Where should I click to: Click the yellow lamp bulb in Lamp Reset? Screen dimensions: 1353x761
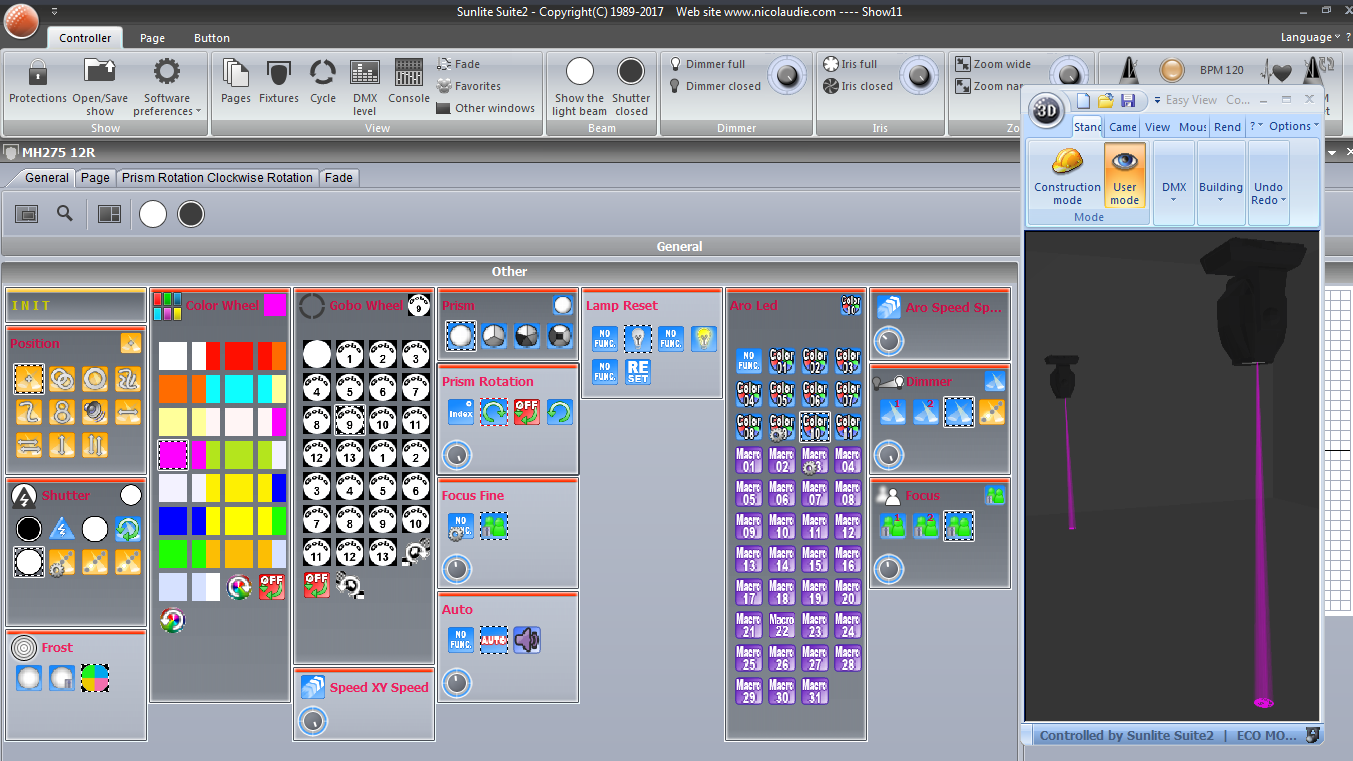[704, 339]
